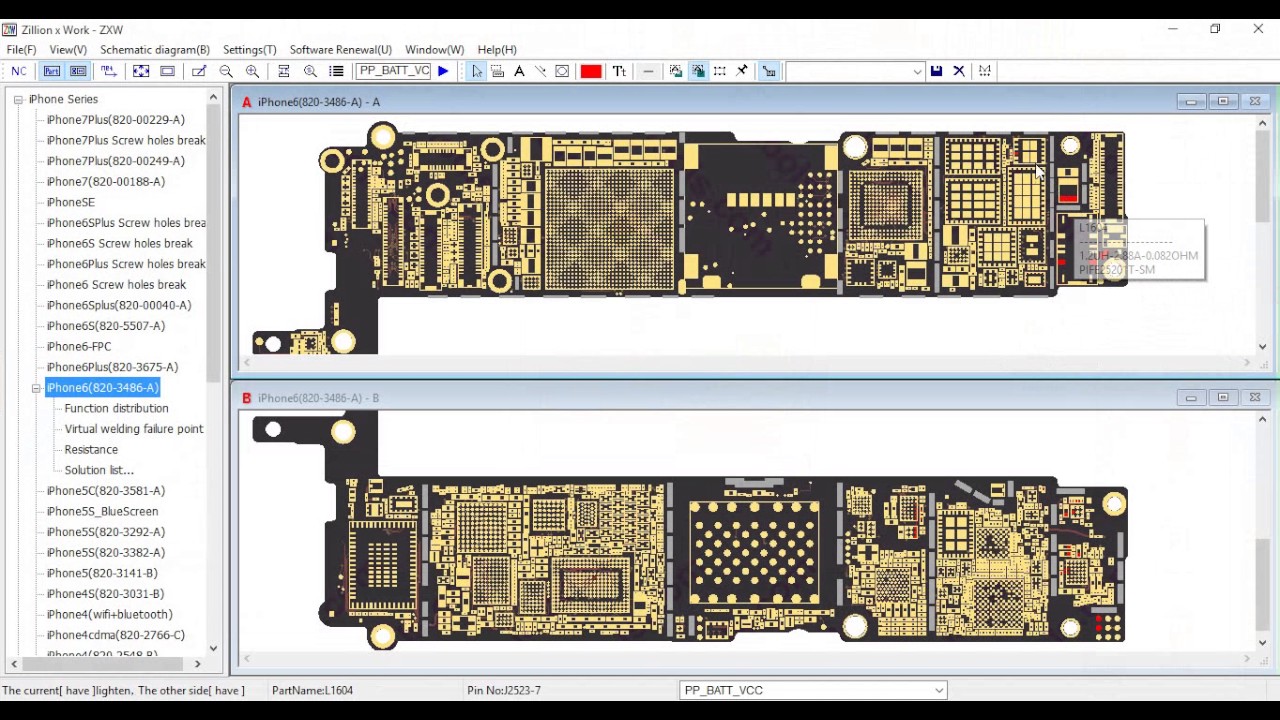Screen dimensions: 1280x720
Task: Open the PP_BATT_VCC bottom dropdown
Action: [813, 690]
